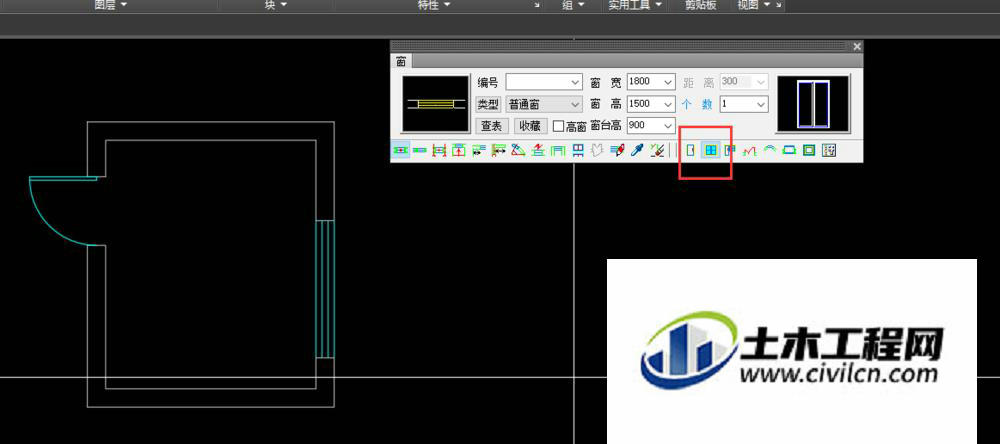Choose the sequential along-wall insert icon

point(419,151)
